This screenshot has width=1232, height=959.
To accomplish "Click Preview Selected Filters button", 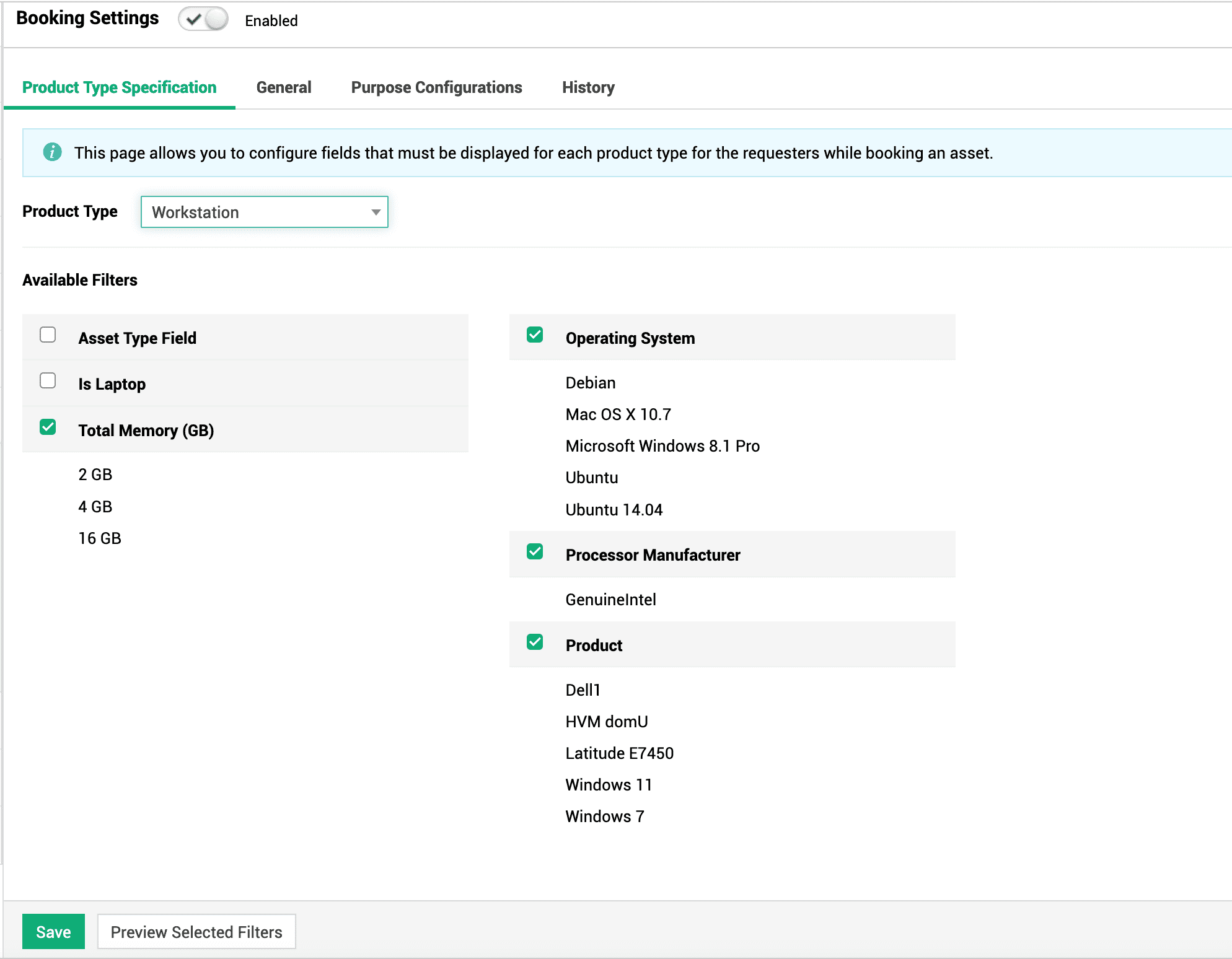I will tap(196, 932).
